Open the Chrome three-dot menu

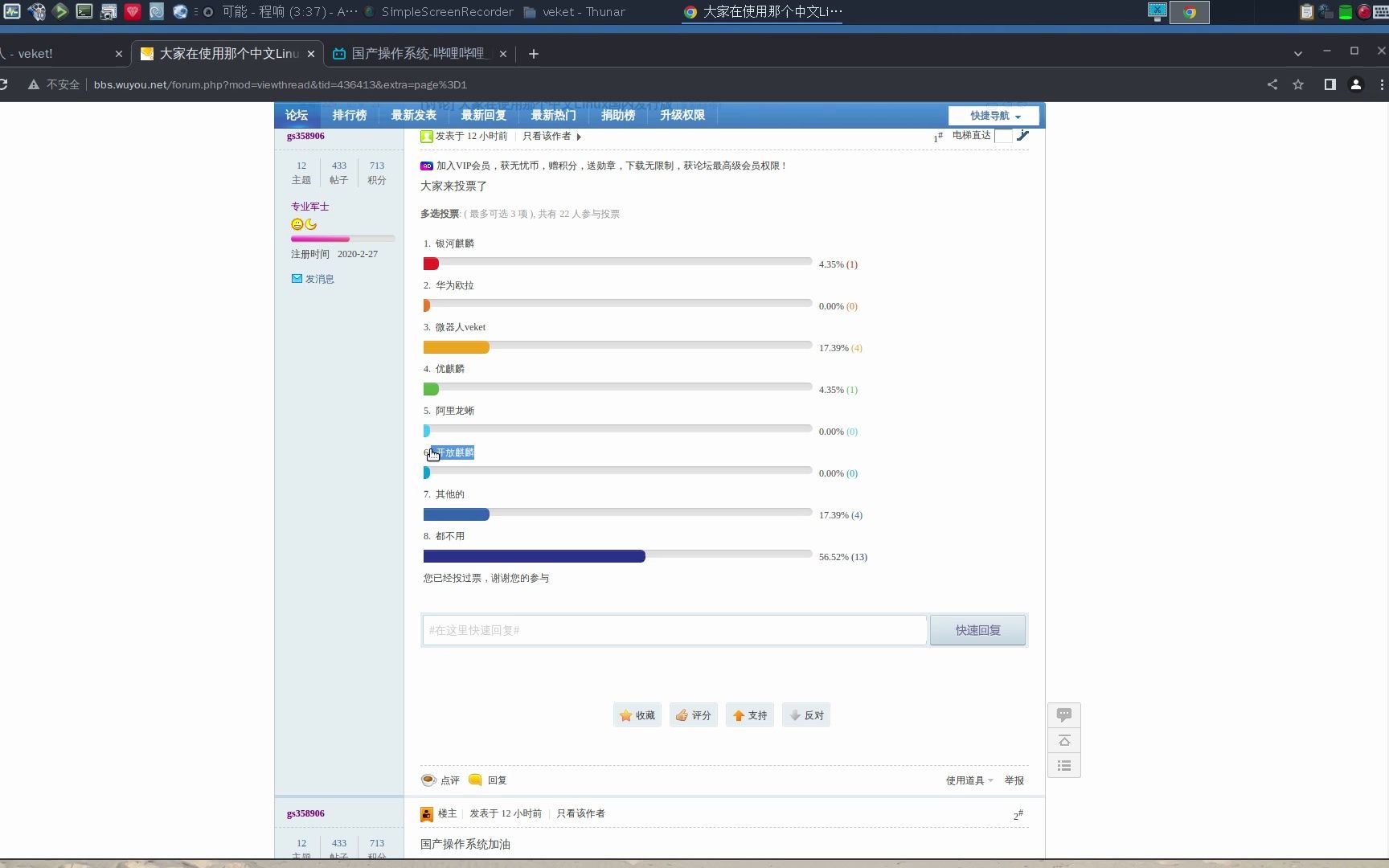(1381, 84)
